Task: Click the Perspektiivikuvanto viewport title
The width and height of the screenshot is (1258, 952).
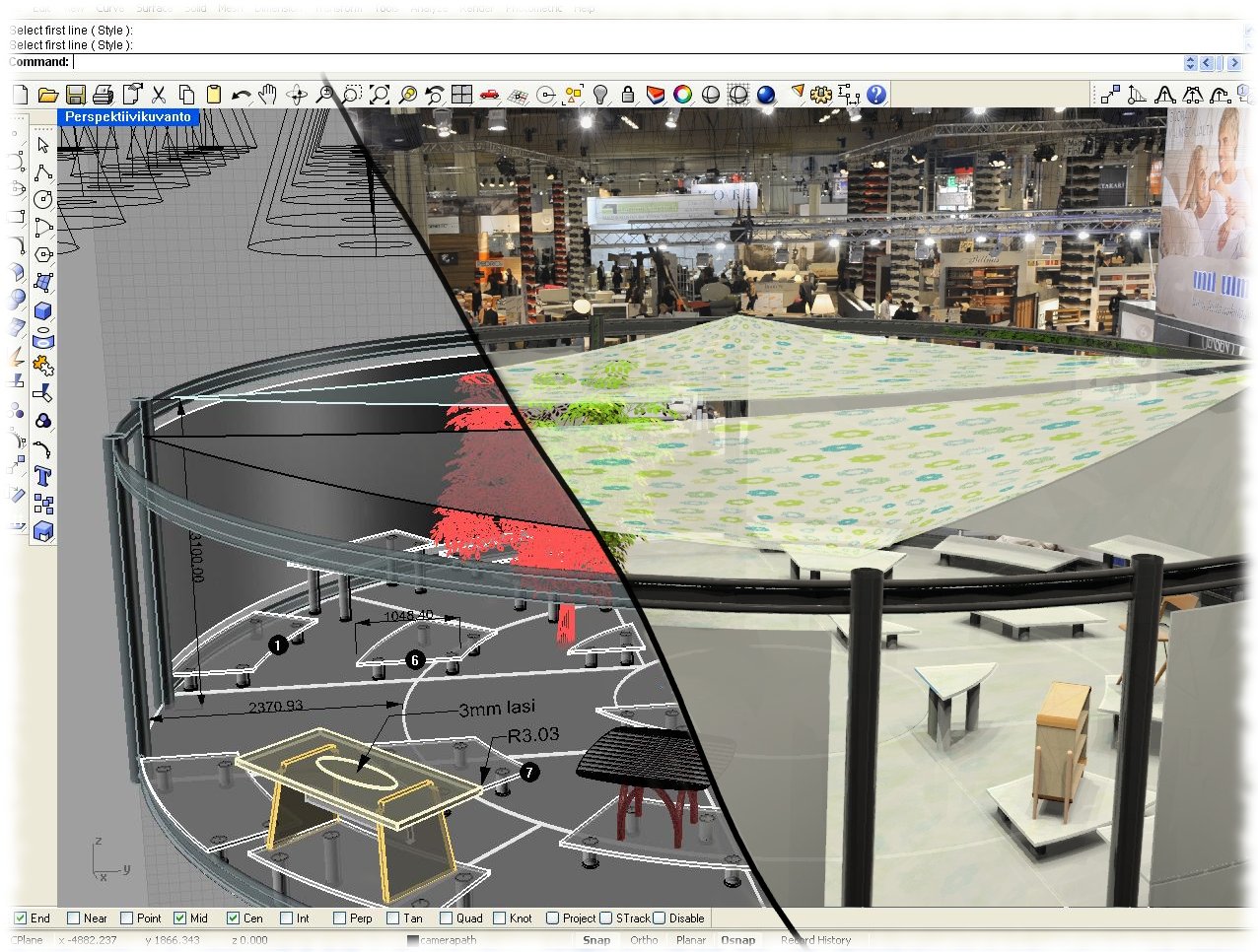Action: 128,116
